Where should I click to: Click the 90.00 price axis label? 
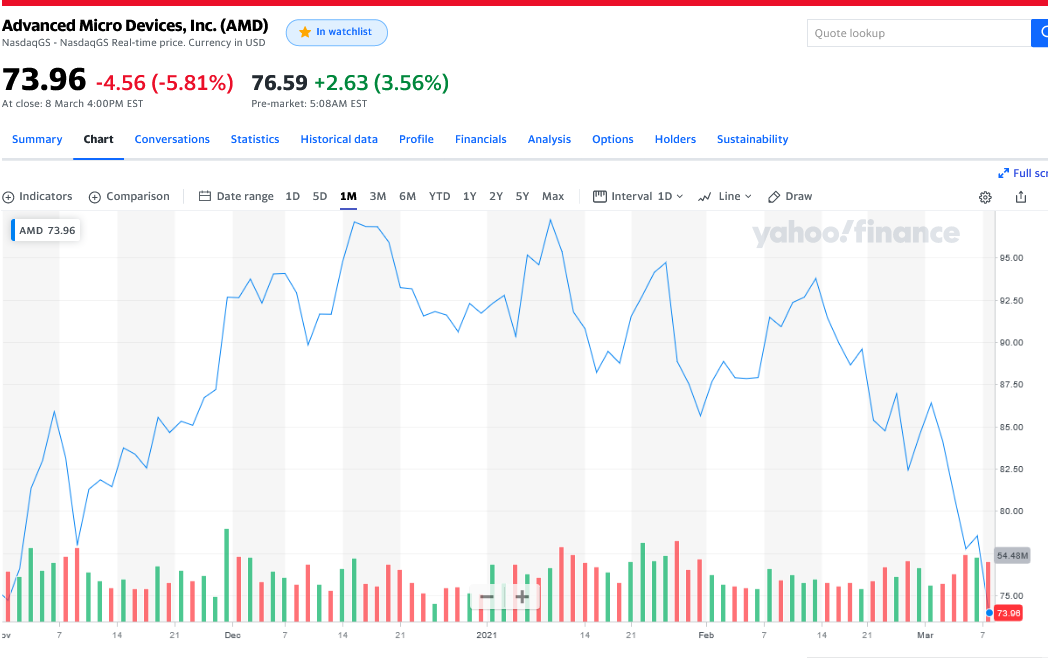pyautogui.click(x=1011, y=342)
